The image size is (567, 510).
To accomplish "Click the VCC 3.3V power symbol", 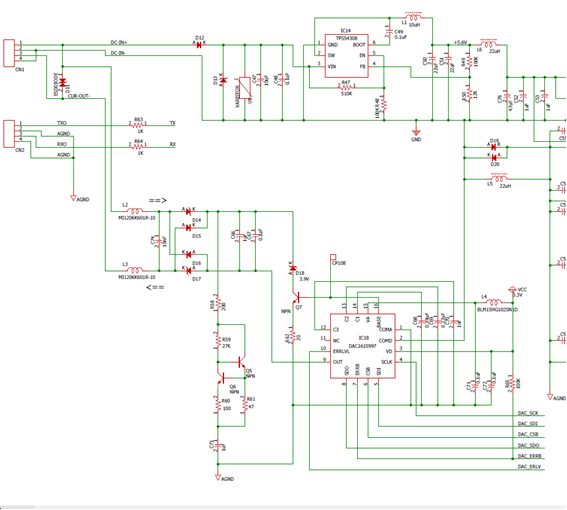I will click(x=512, y=289).
